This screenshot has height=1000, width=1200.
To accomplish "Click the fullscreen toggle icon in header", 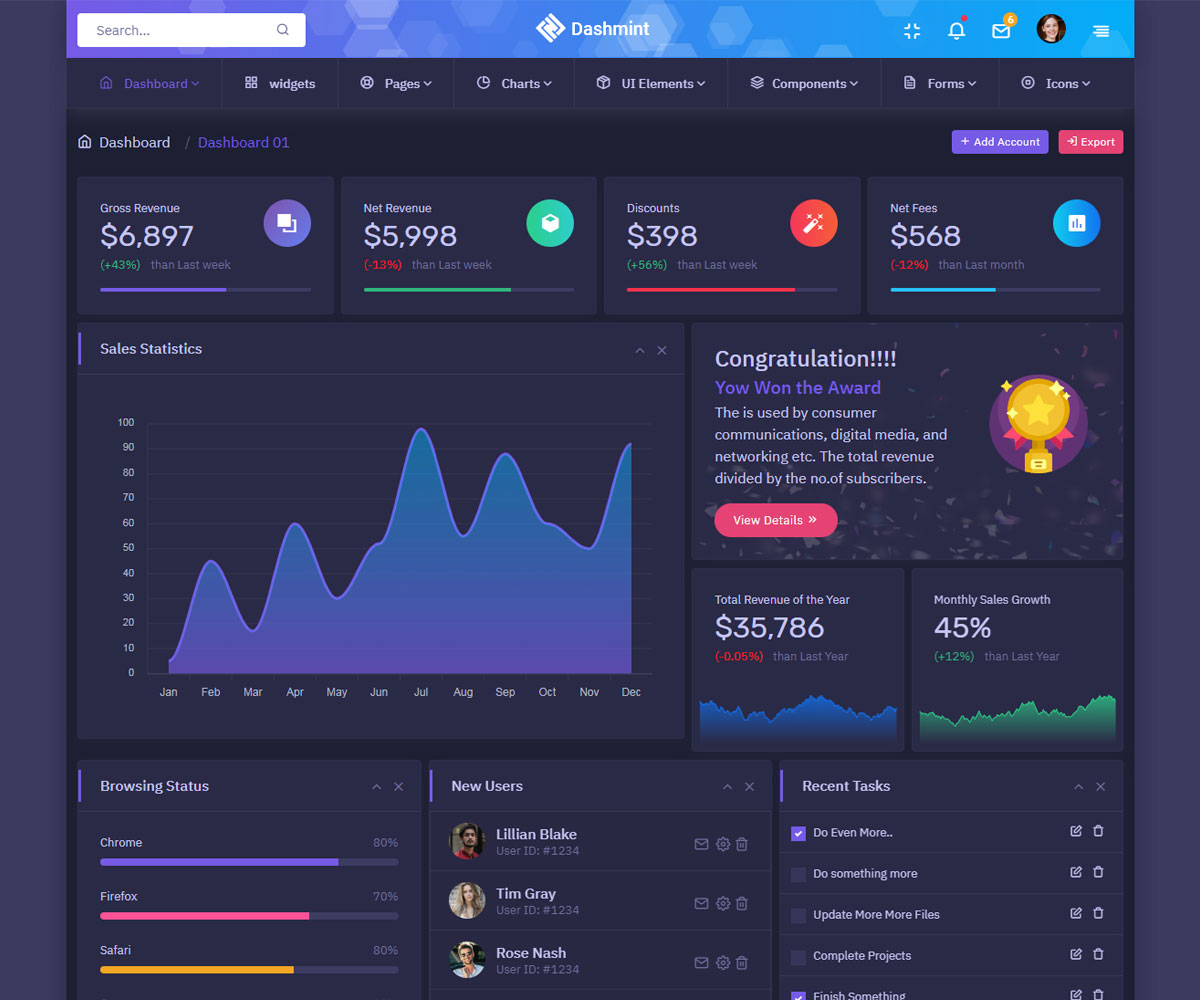I will (x=912, y=31).
